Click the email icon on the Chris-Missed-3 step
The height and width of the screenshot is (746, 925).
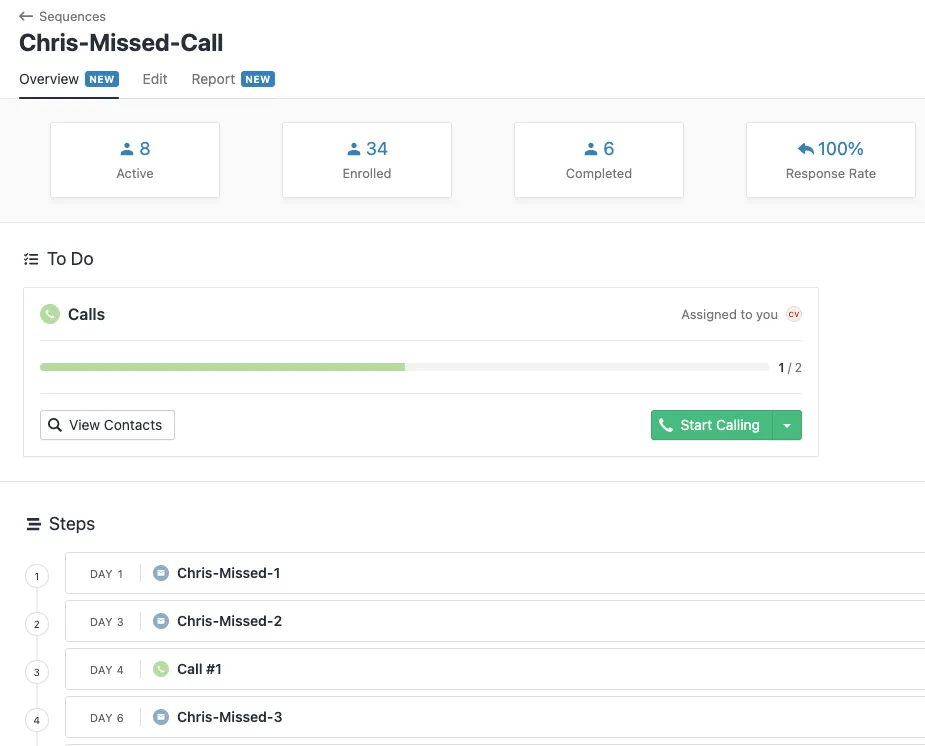click(x=161, y=716)
